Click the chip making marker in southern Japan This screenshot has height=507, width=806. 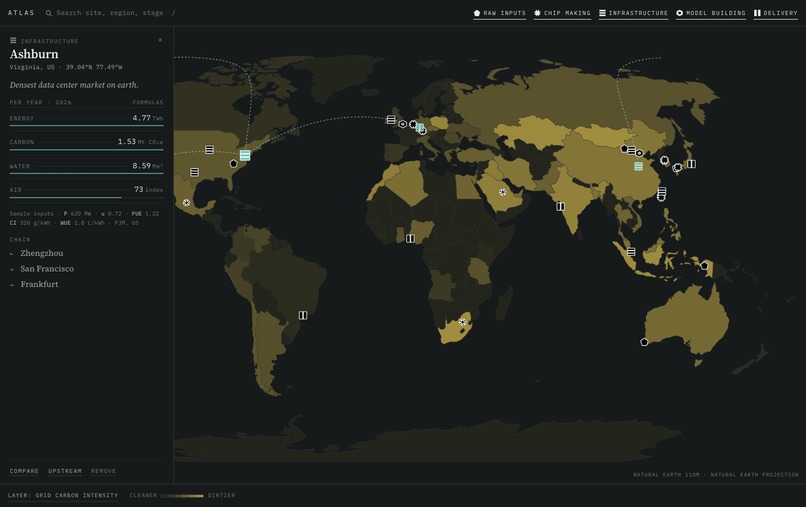pyautogui.click(x=677, y=168)
